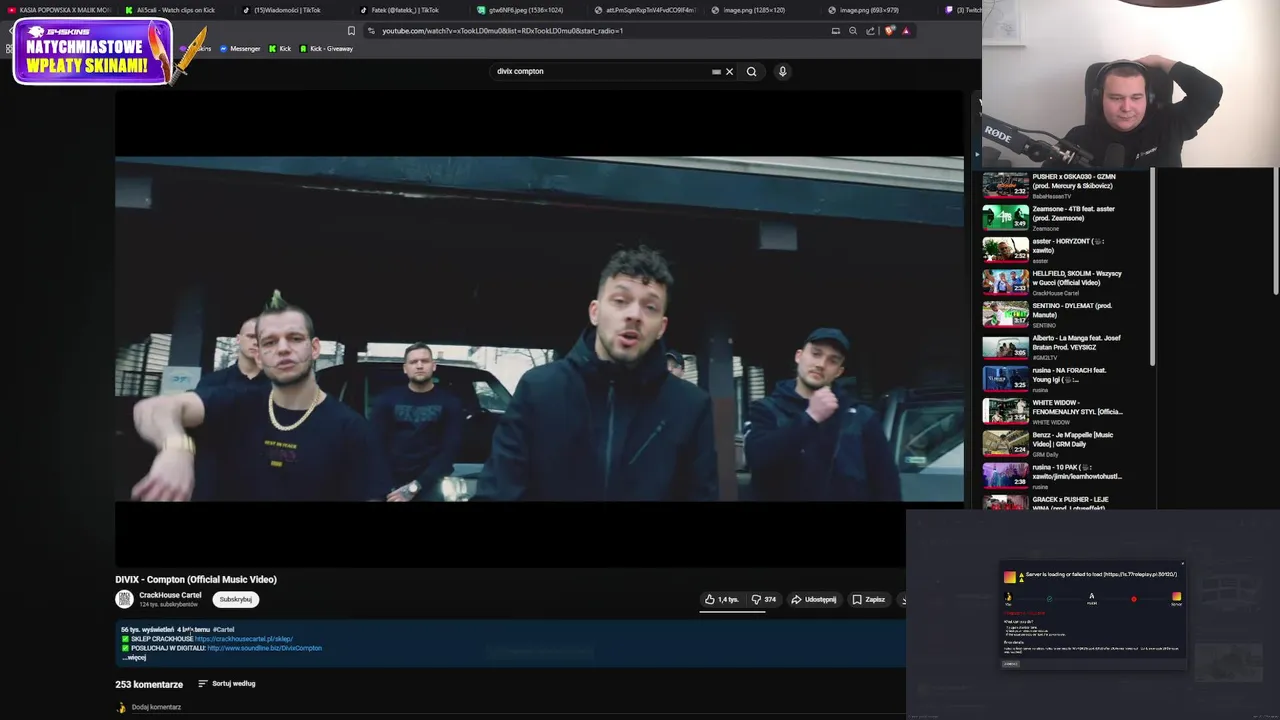Open Benzz - Je M'appelle title
The width and height of the screenshot is (1280, 720).
[x=1073, y=439]
